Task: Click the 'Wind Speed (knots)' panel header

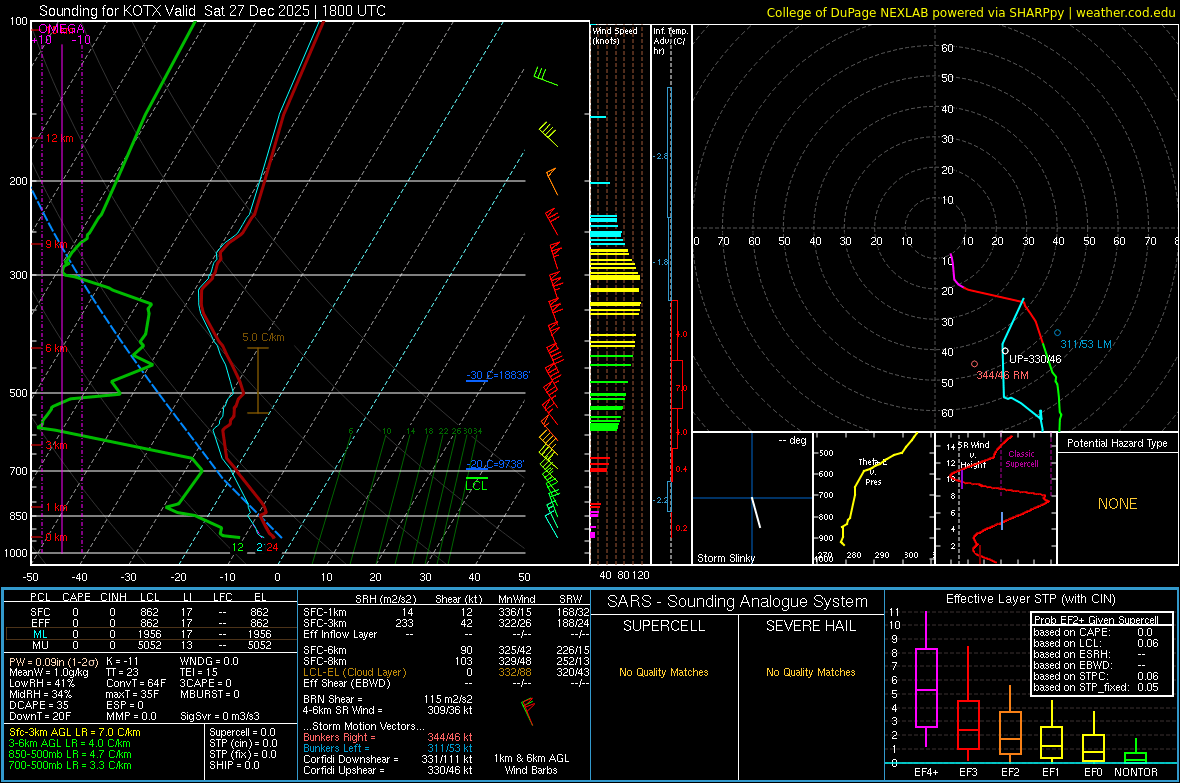Action: (615, 36)
